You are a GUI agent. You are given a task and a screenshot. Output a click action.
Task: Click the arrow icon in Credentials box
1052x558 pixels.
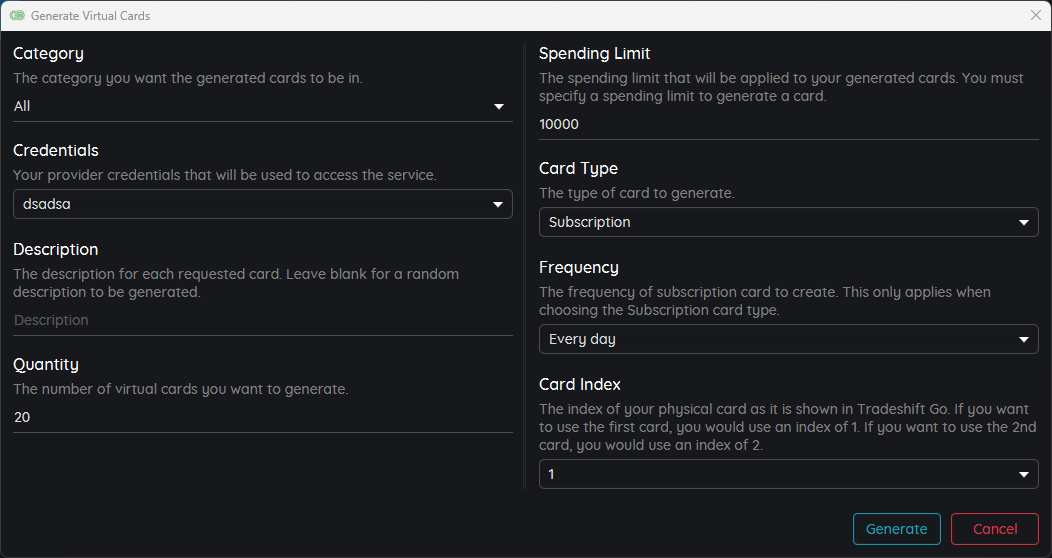(x=498, y=205)
